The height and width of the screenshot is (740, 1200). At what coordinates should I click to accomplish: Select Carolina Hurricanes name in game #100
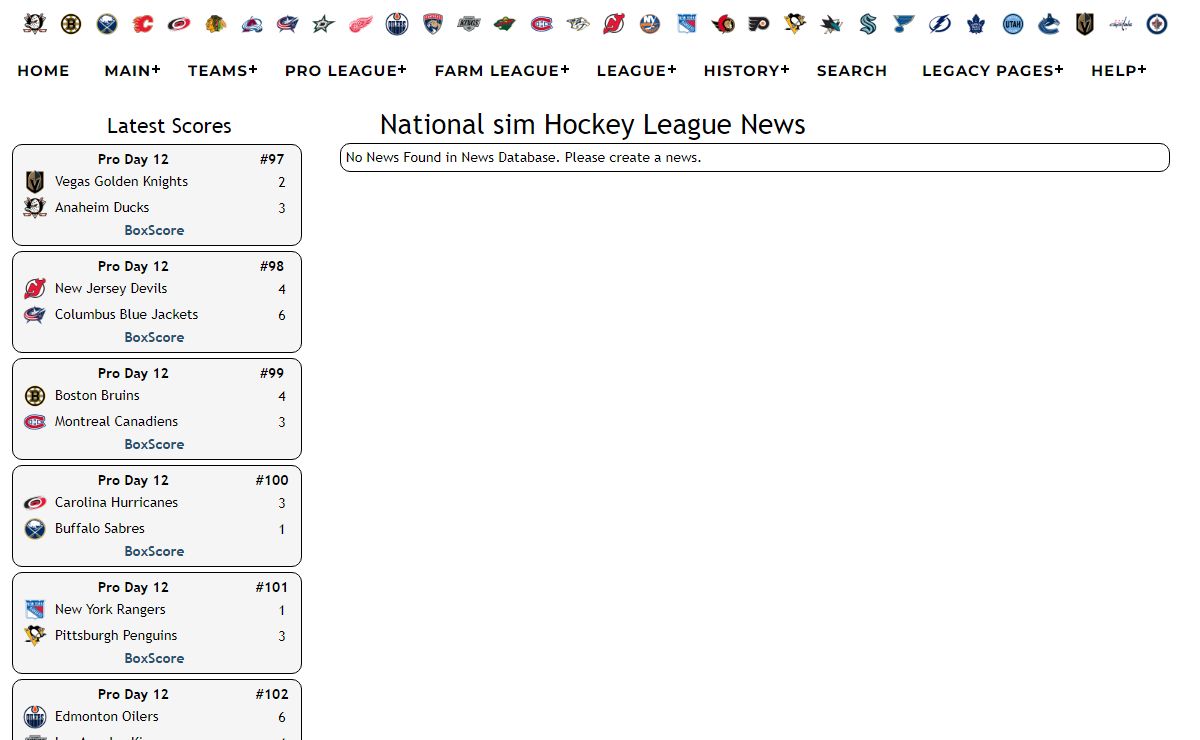[116, 502]
